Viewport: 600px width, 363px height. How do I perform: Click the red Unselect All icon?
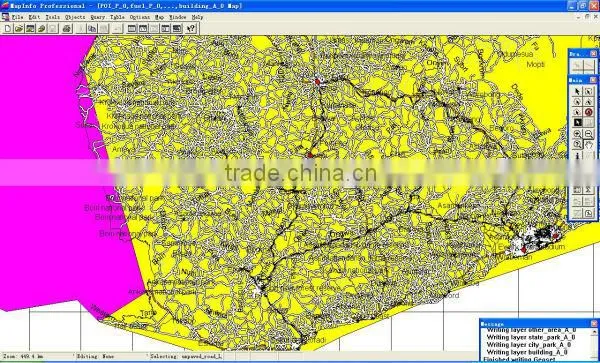[589, 112]
